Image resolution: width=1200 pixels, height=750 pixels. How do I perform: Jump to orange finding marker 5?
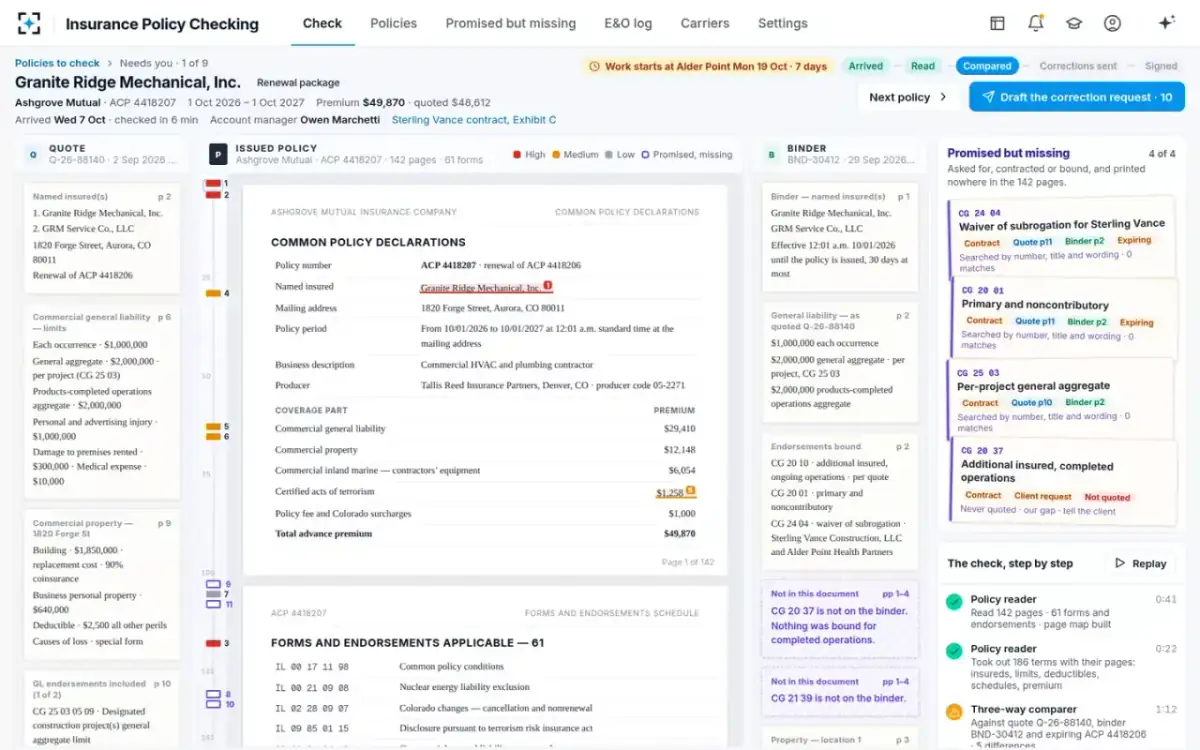[x=214, y=427]
